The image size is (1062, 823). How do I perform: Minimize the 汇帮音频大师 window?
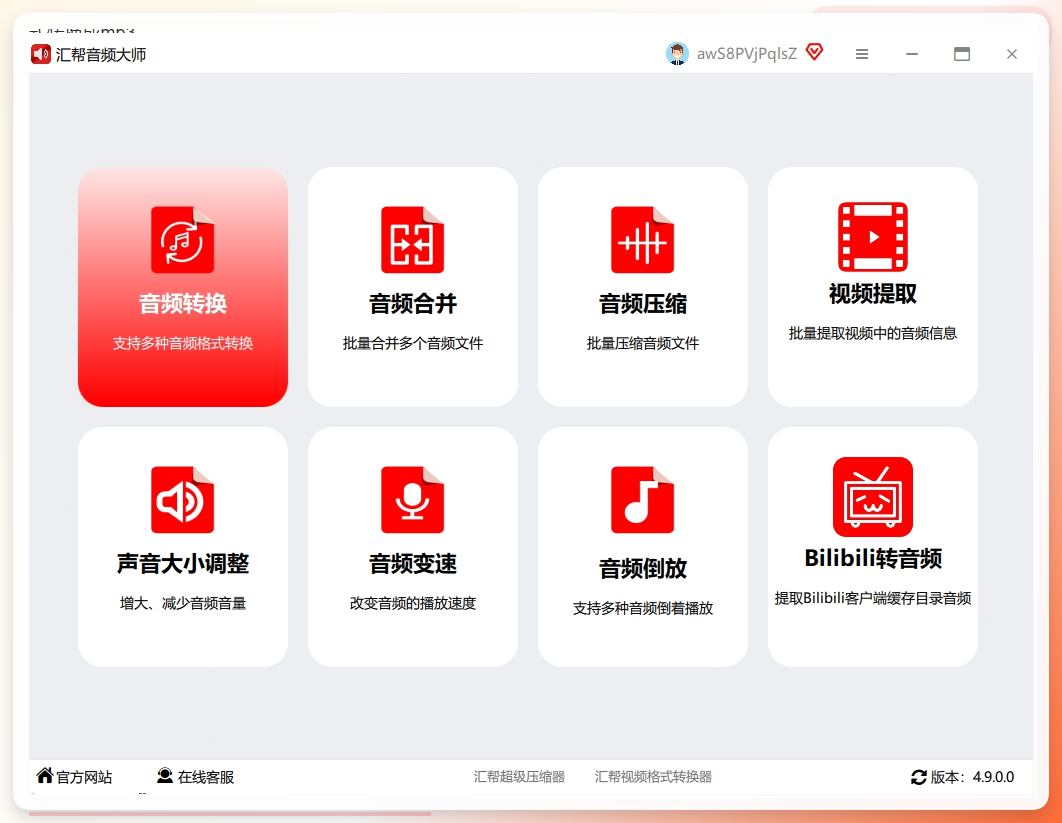912,54
